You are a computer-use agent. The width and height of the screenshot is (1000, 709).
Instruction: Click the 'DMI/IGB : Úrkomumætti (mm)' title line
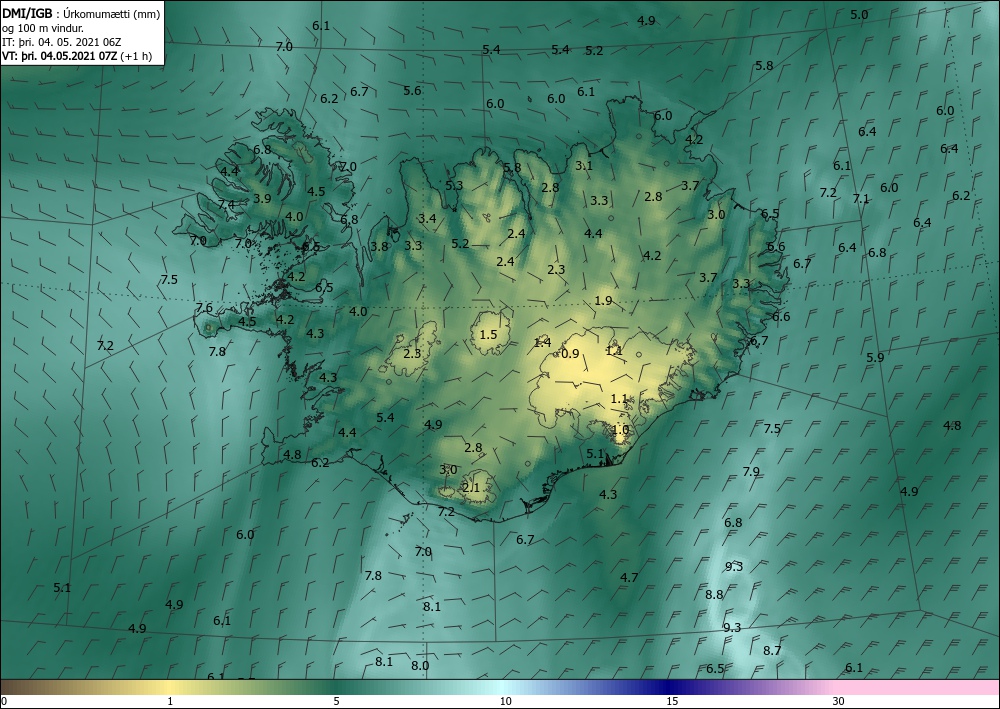tap(81, 14)
